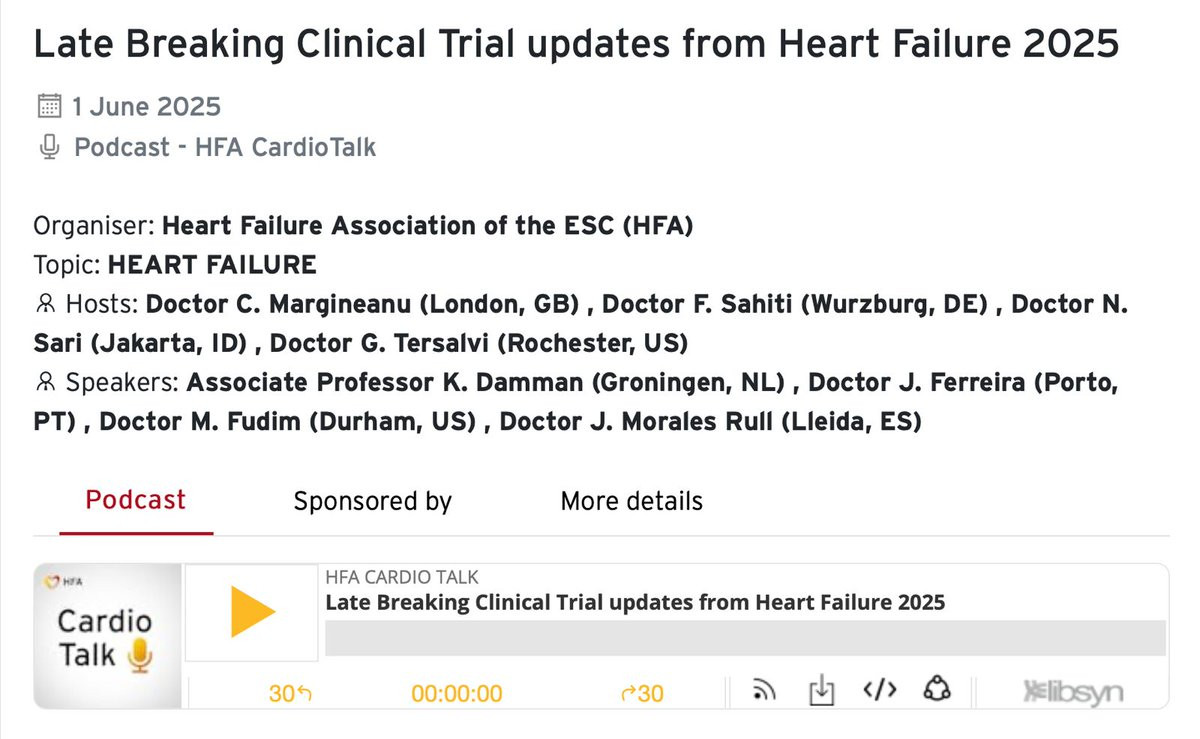Click the podcast progress bar

(745, 638)
